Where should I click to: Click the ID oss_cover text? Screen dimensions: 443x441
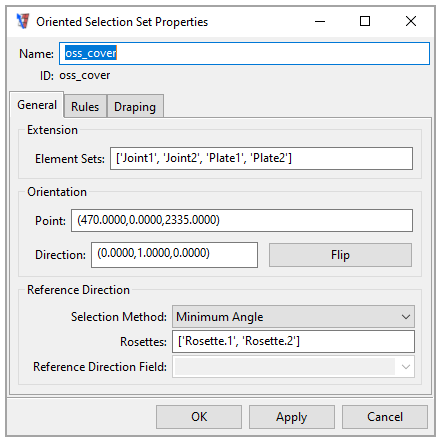(x=75, y=76)
